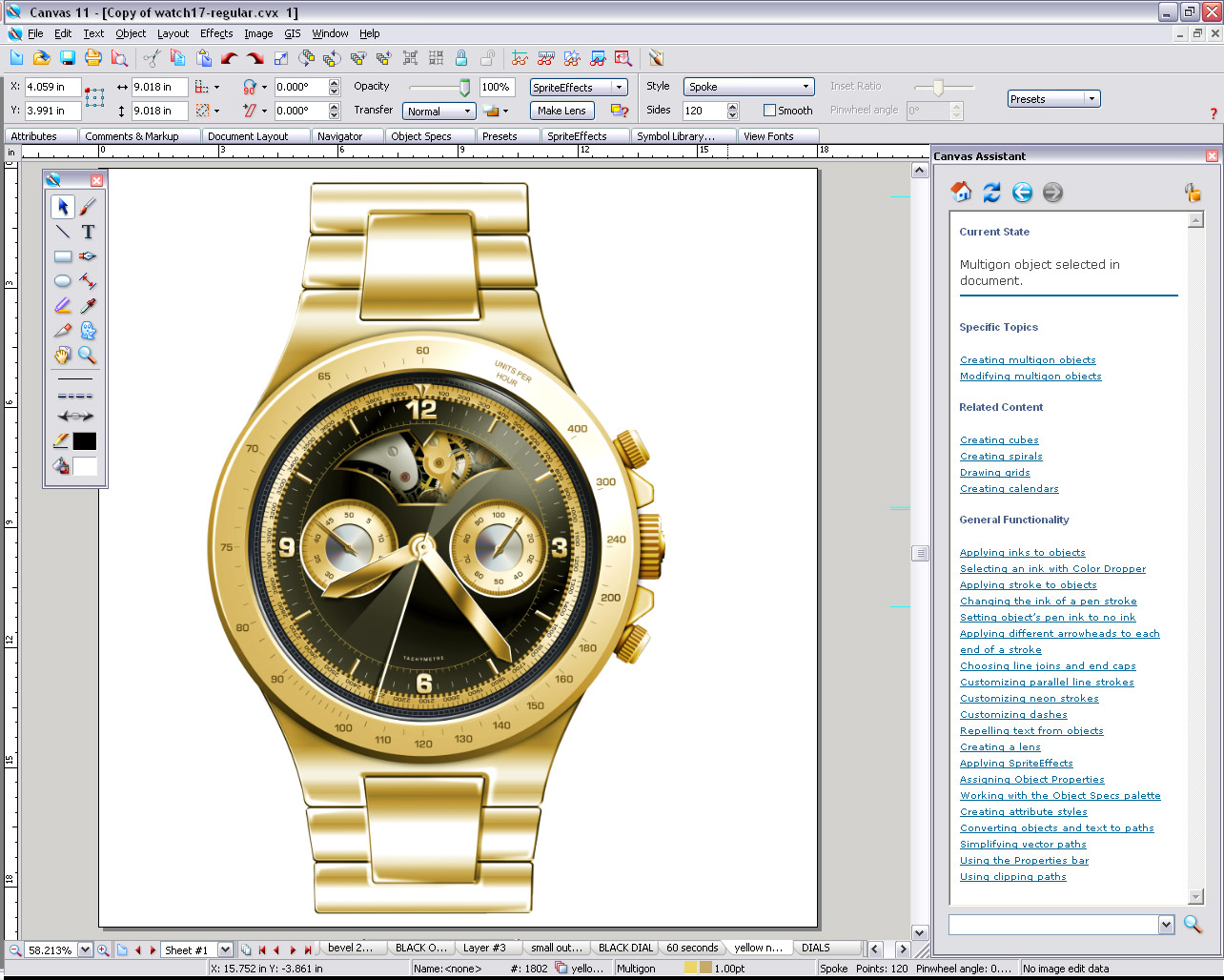
Task: Open the Effects menu
Action: [216, 33]
